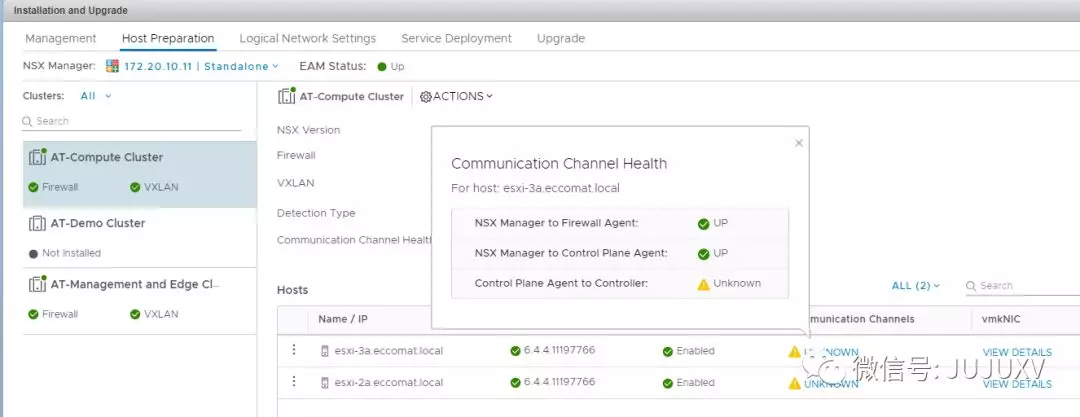The width and height of the screenshot is (1080, 417).
Task: Click AT-Management cluster Firewall green check
Action: (x=33, y=314)
